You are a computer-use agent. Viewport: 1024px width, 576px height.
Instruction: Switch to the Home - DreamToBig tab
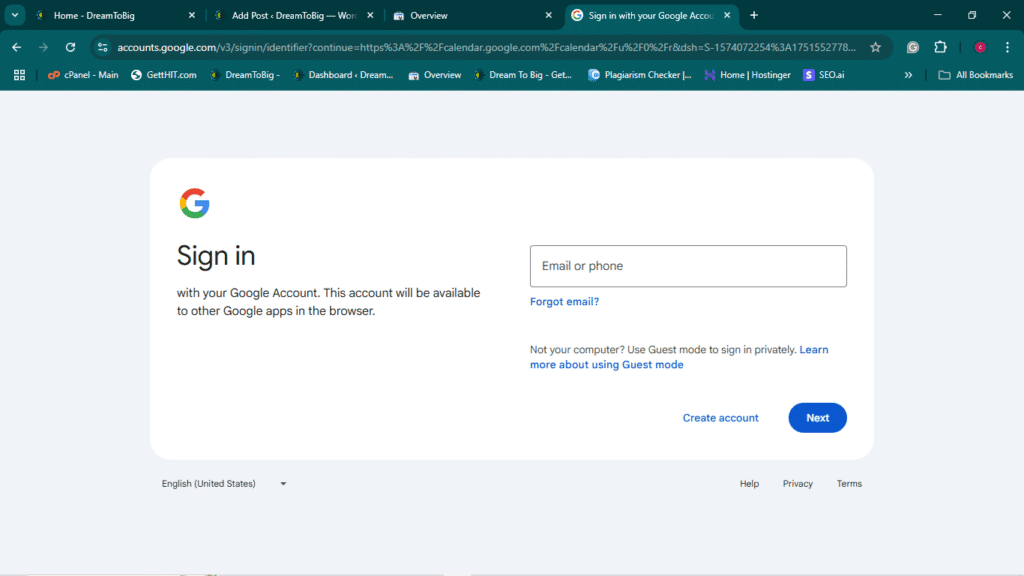pos(110,15)
